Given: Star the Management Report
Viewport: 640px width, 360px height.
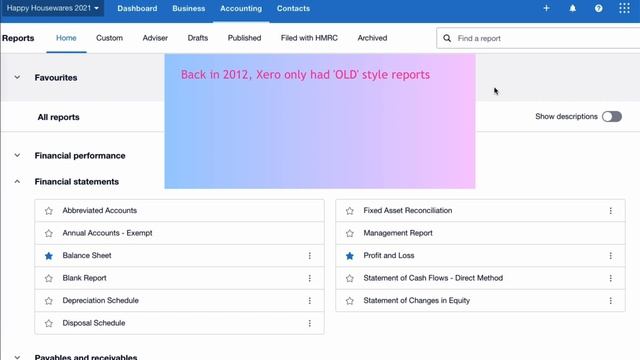Looking at the screenshot, I should click(x=349, y=233).
